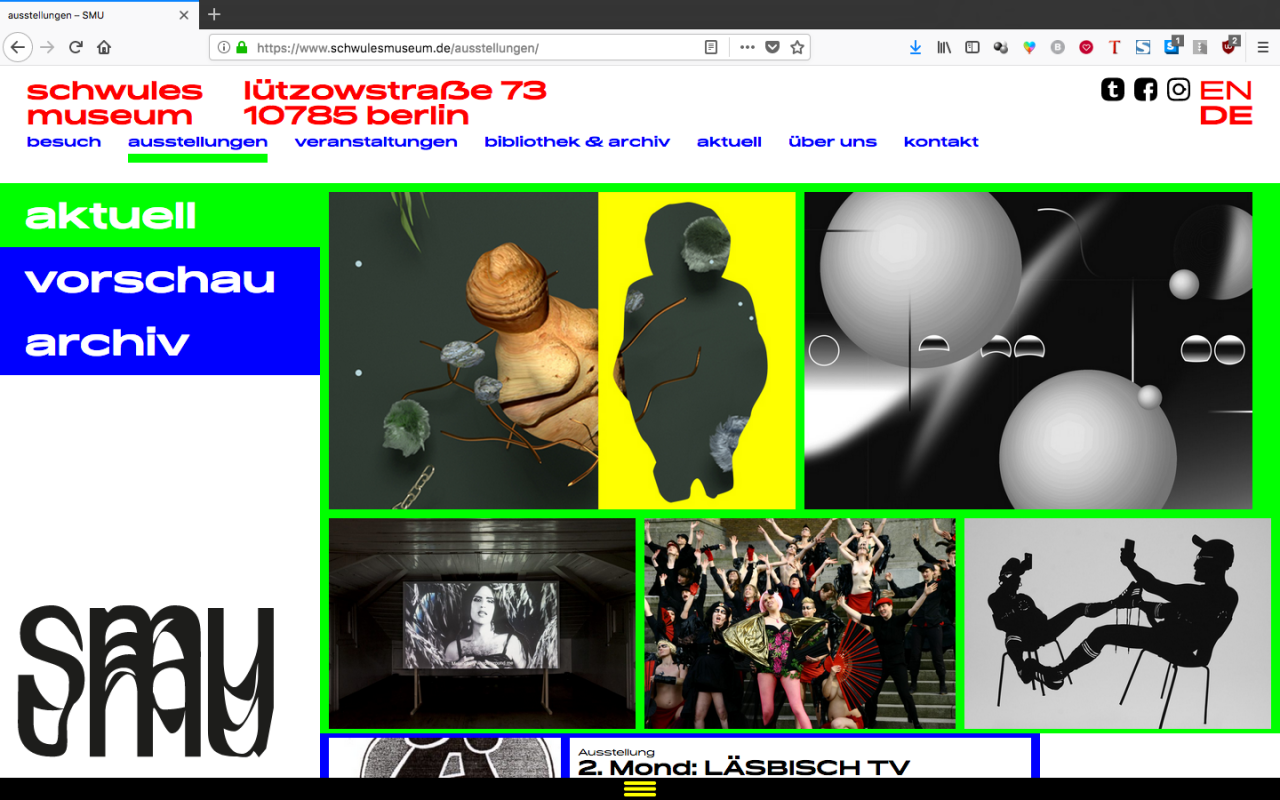Open the silhouette figures on chairs thumbnail

coord(1117,623)
